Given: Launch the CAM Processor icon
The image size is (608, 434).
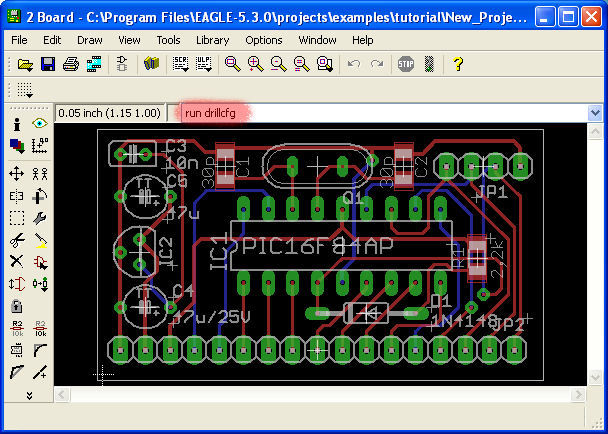Looking at the screenshot, I should (x=94, y=64).
